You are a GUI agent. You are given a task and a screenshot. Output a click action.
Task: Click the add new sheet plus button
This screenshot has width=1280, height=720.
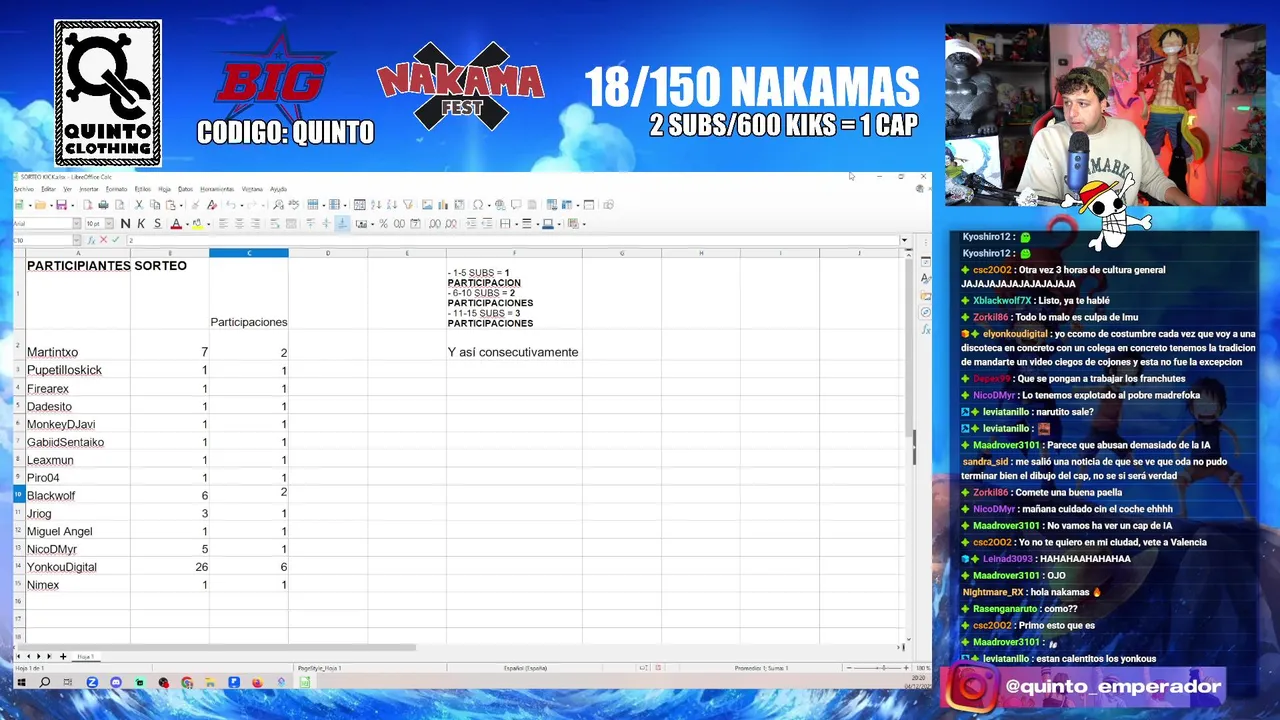(63, 656)
